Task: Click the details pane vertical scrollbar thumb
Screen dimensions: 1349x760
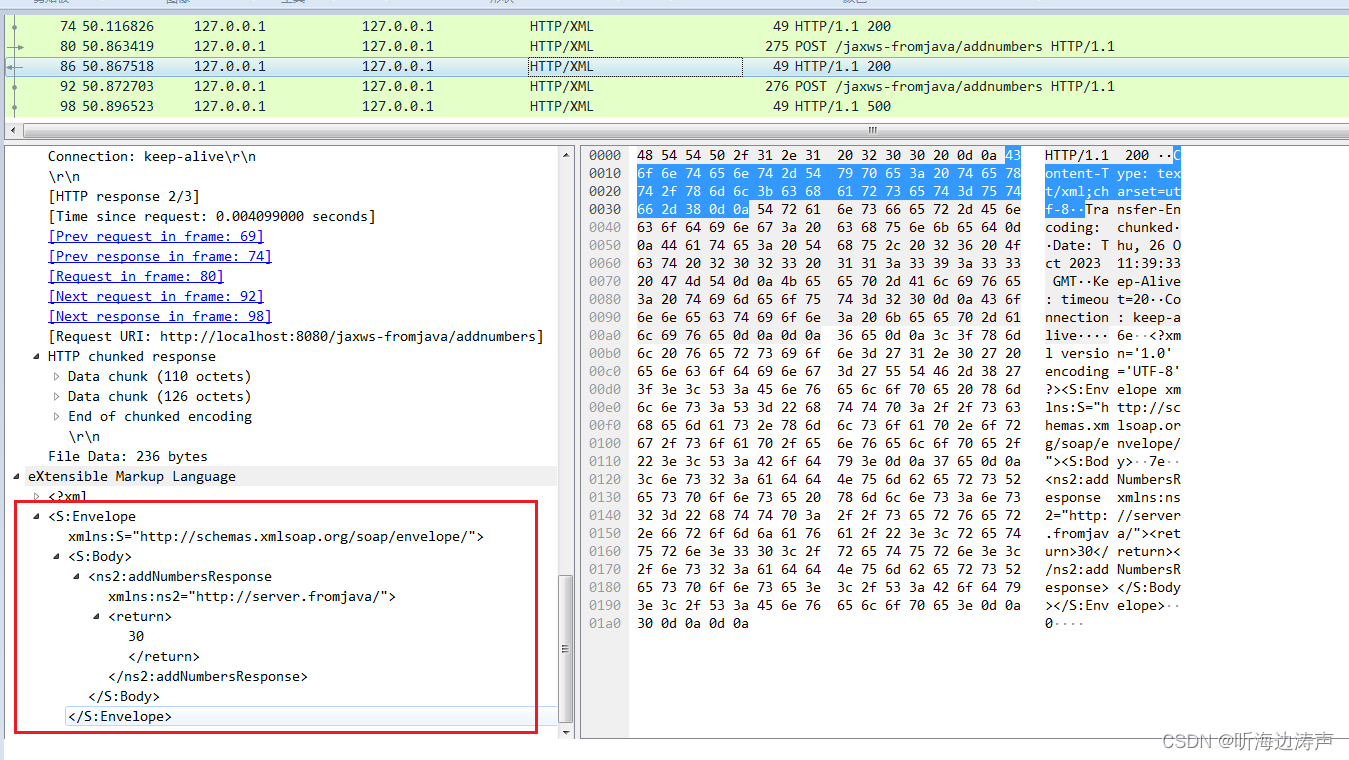Action: (566, 648)
